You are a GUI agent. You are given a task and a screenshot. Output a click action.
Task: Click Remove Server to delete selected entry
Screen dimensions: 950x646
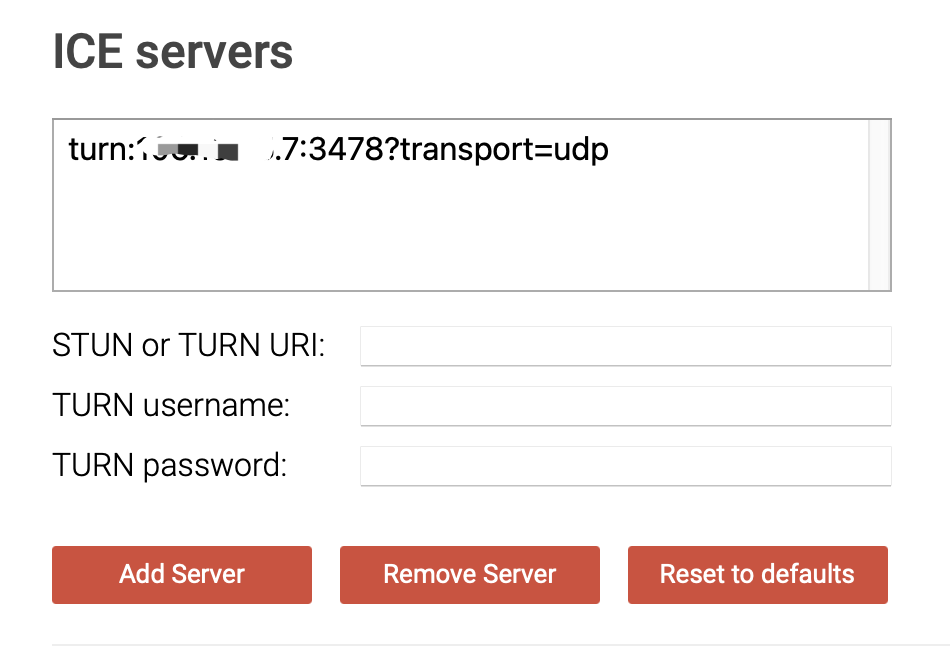click(469, 574)
